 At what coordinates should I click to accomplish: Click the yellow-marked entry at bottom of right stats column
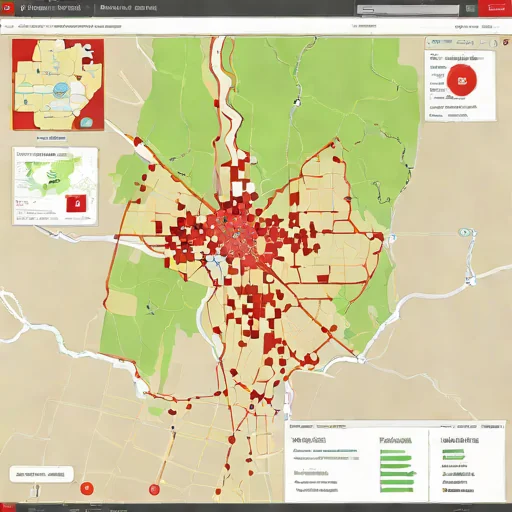tap(458, 490)
